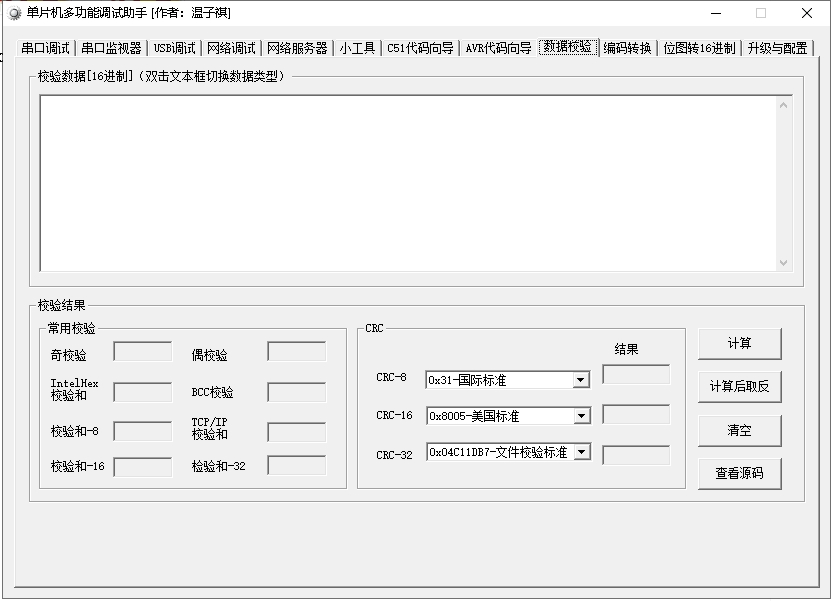Click the 常用校验 group label
833x601 pixels.
coord(71,328)
